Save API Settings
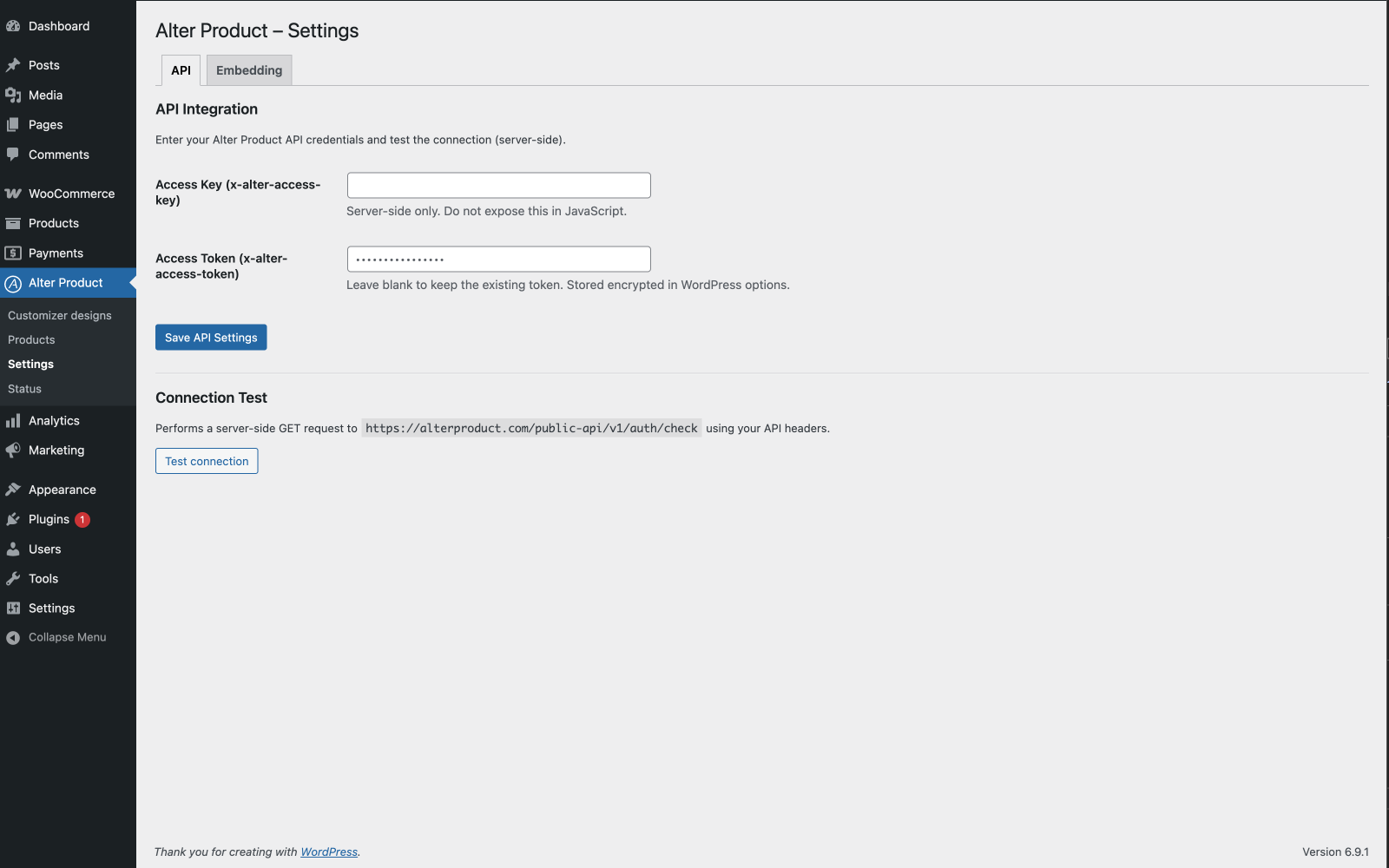This screenshot has width=1389, height=868. tap(210, 337)
